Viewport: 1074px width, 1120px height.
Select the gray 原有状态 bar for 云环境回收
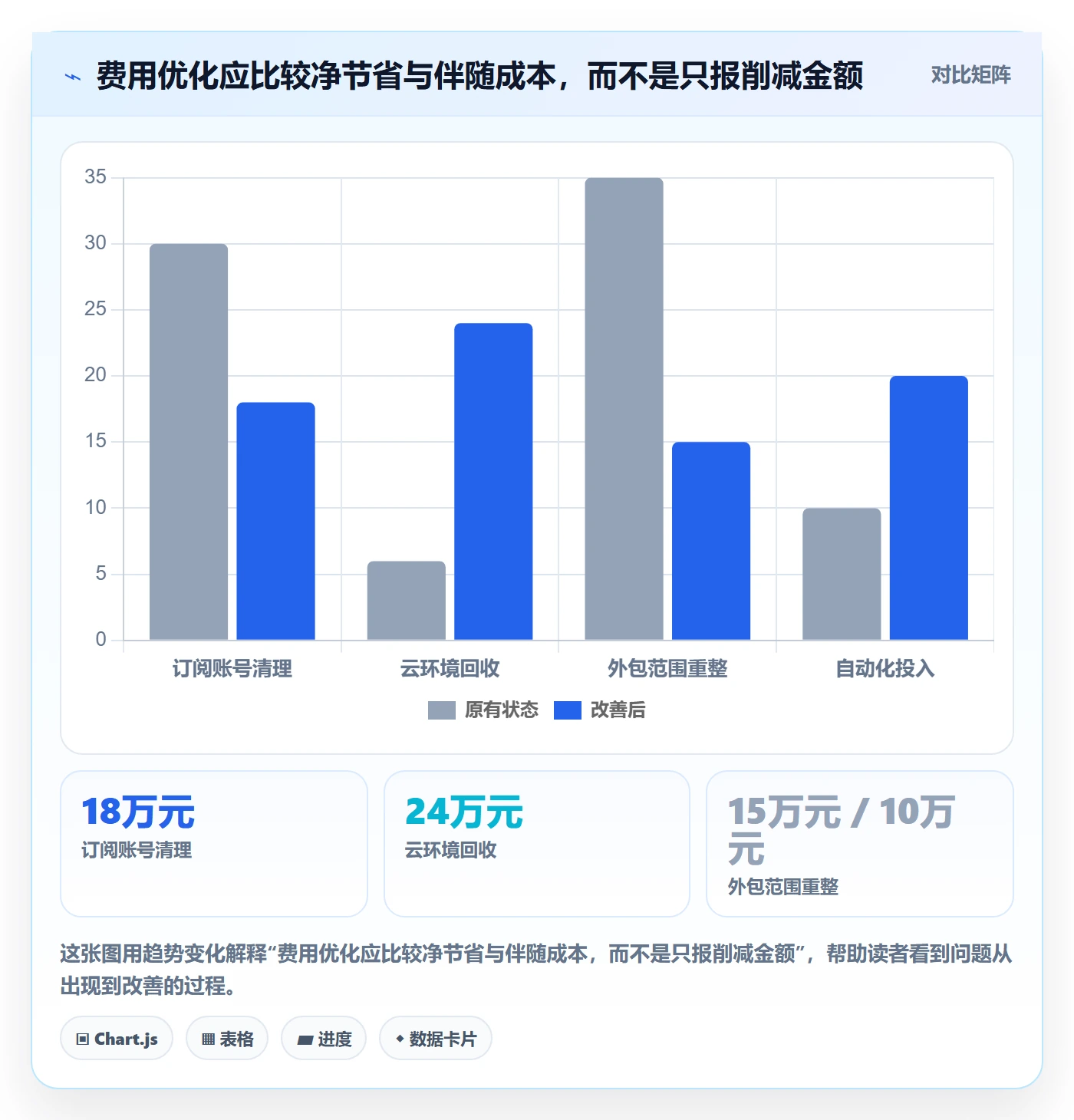click(x=406, y=601)
